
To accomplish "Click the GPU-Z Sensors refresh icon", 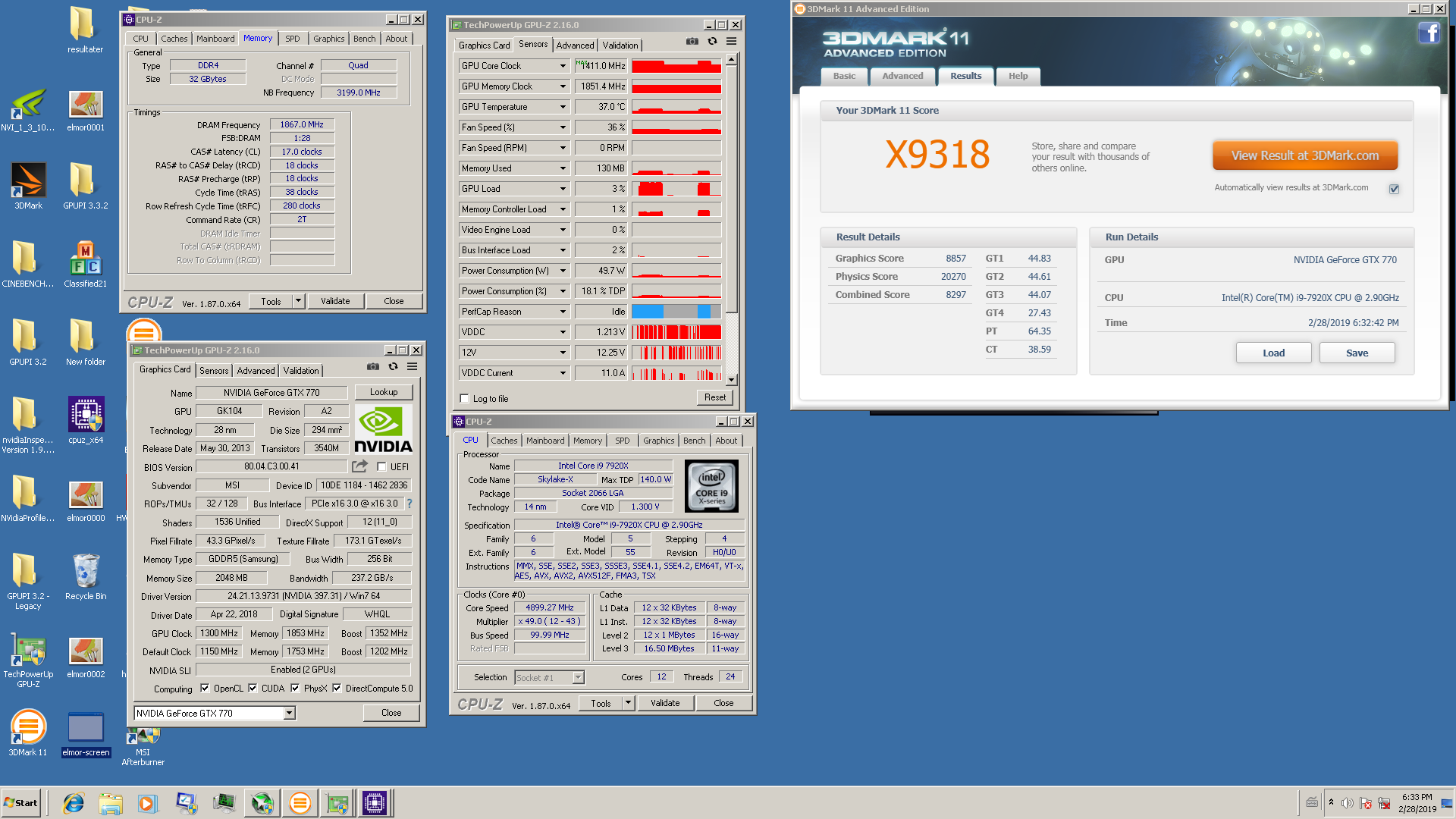I will [x=712, y=41].
